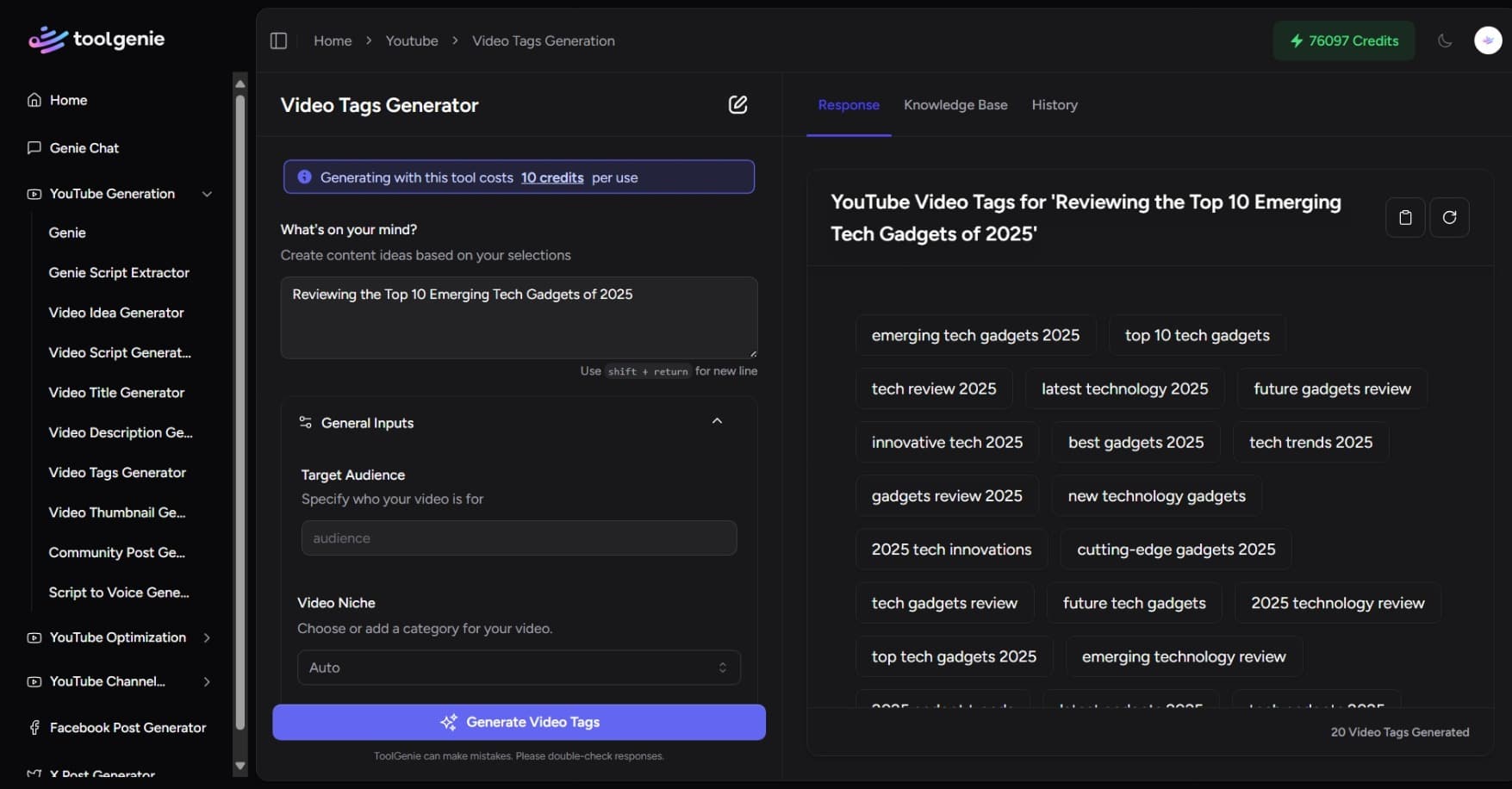The image size is (1512, 789).
Task: Open Script to Voice Generator item
Action: click(119, 593)
